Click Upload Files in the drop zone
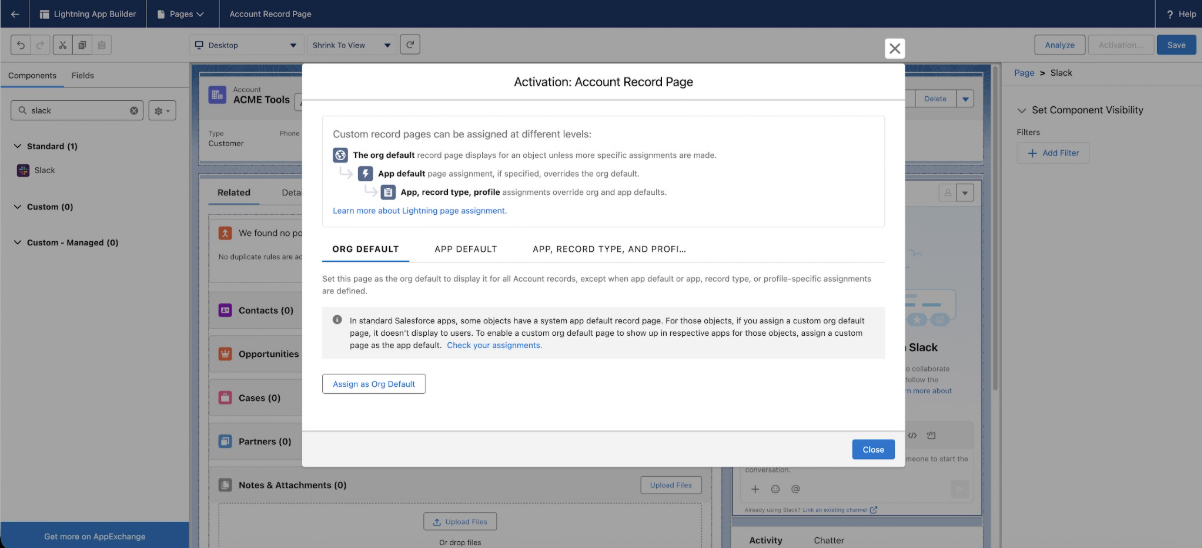This screenshot has height=548, width=1202. click(460, 522)
